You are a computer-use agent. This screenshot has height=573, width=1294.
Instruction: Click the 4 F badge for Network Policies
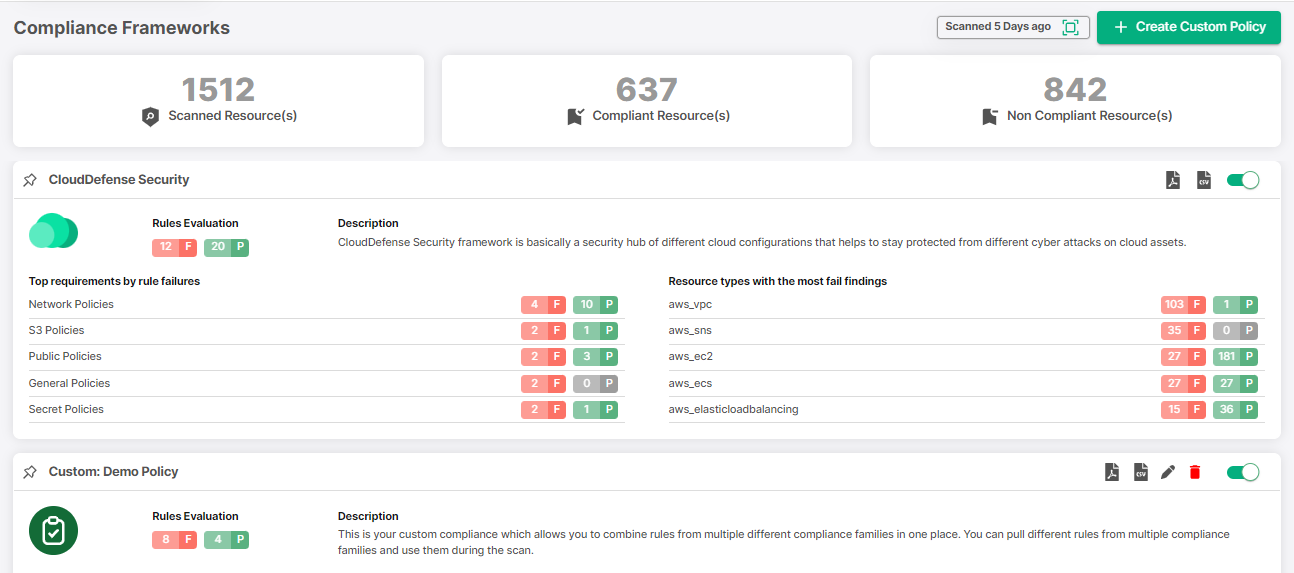(x=543, y=305)
